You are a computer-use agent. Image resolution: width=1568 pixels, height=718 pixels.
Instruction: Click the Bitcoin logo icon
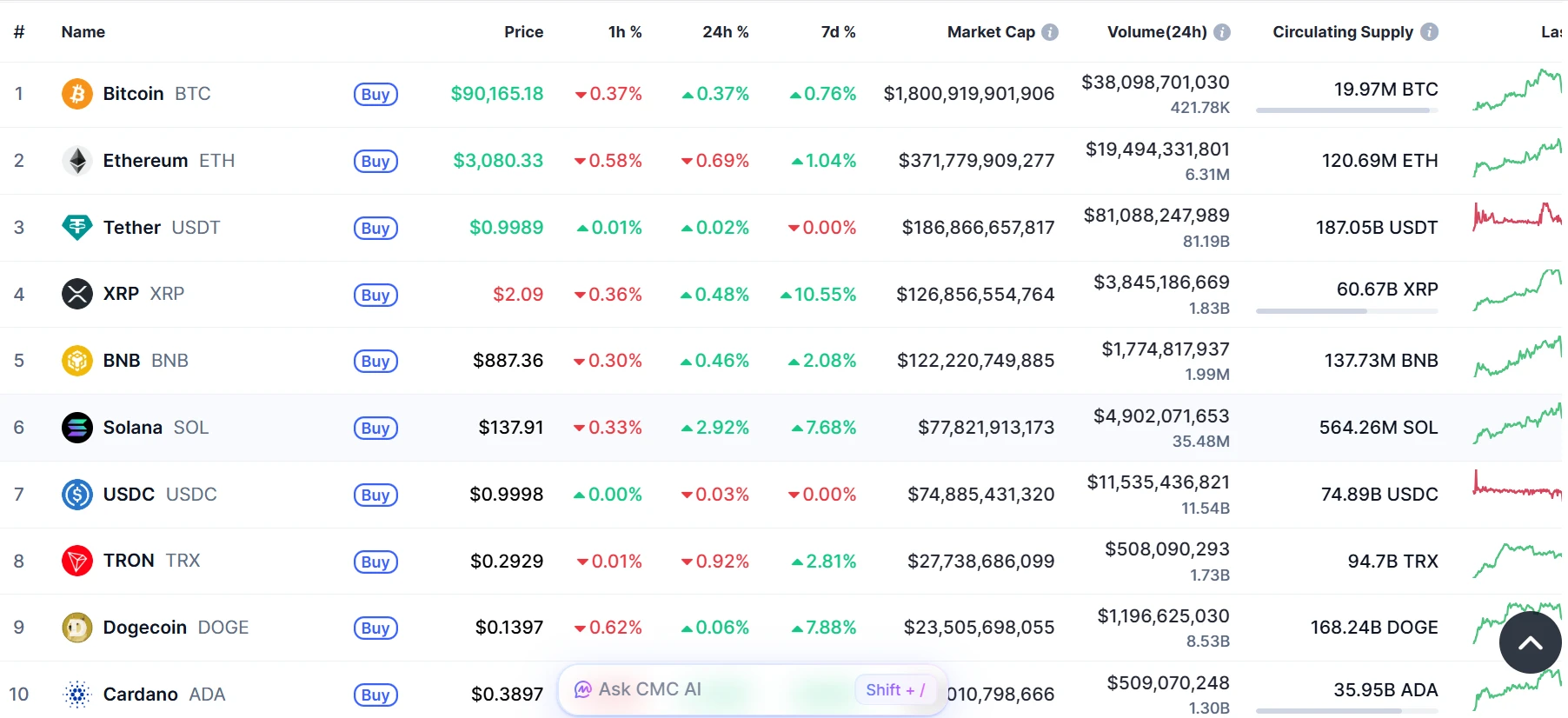[x=77, y=93]
